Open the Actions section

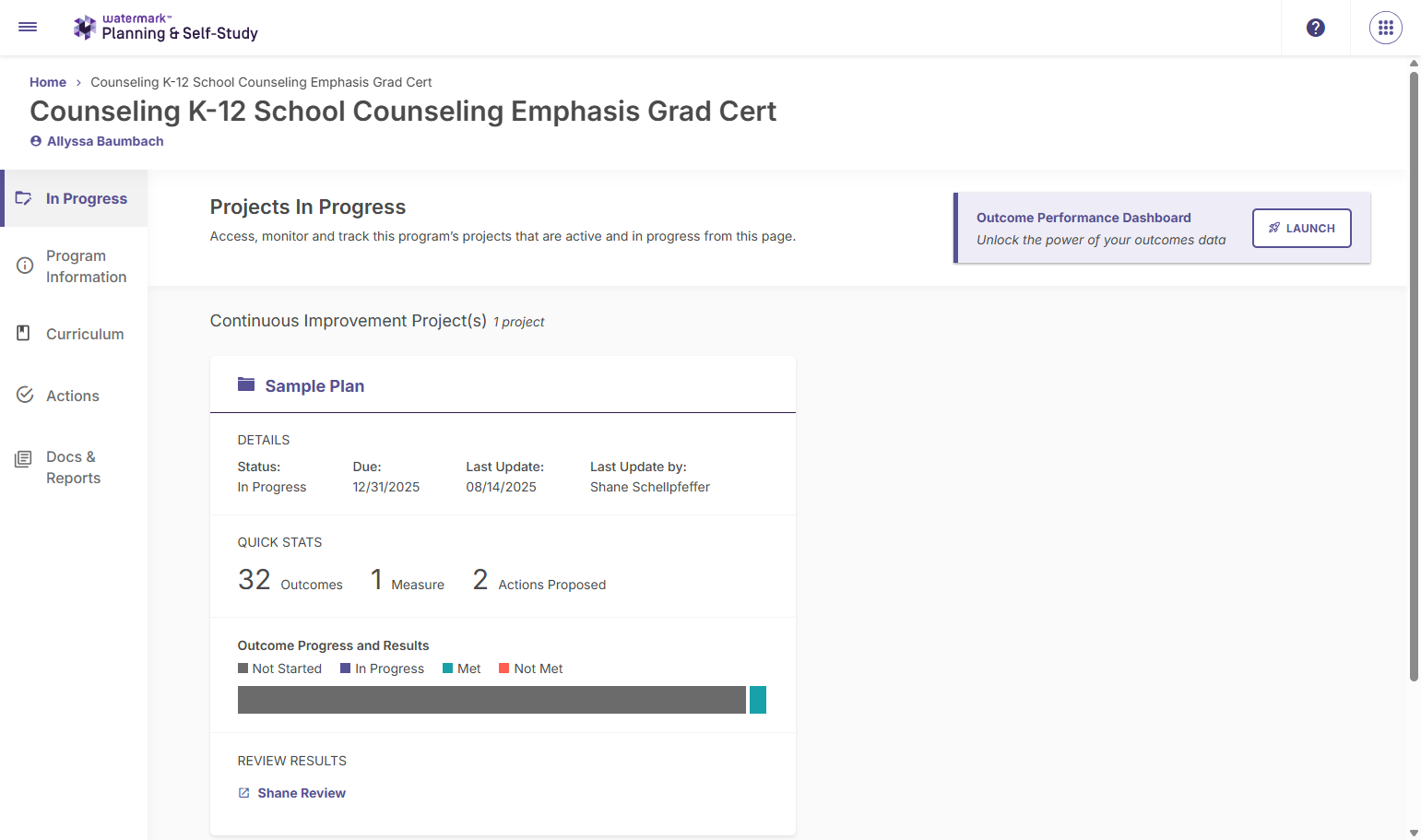click(74, 396)
